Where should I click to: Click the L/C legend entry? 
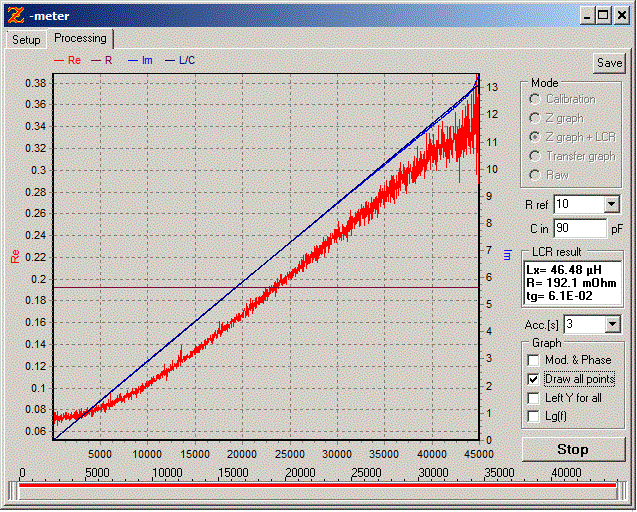pyautogui.click(x=180, y=61)
